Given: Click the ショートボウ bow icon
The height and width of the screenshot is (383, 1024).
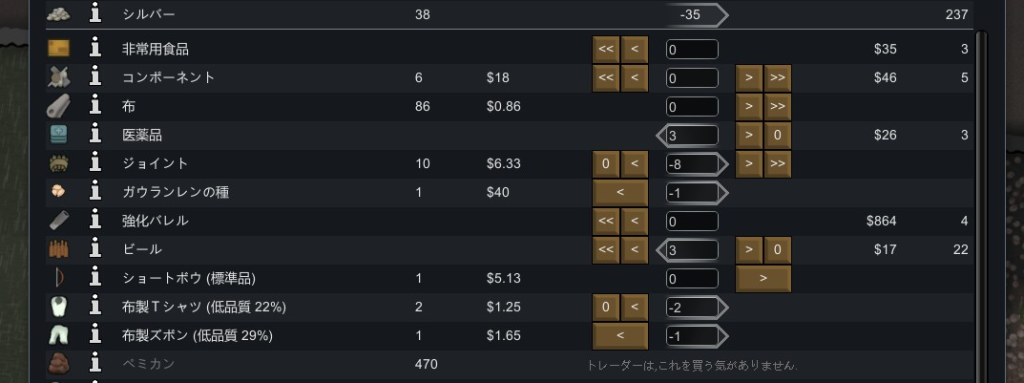Looking at the screenshot, I should pos(59,278).
